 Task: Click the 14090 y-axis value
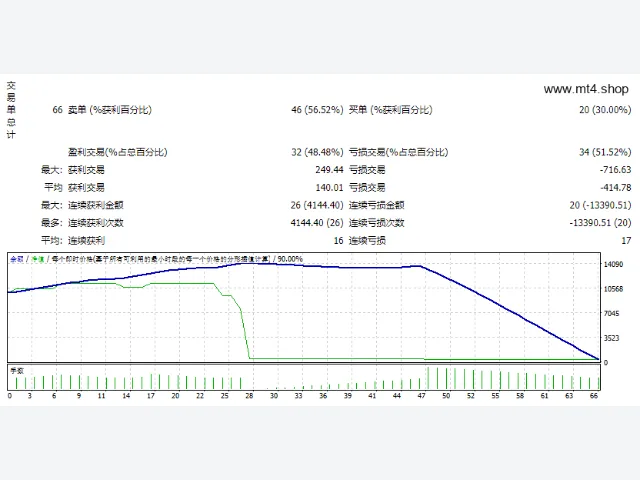[613, 264]
